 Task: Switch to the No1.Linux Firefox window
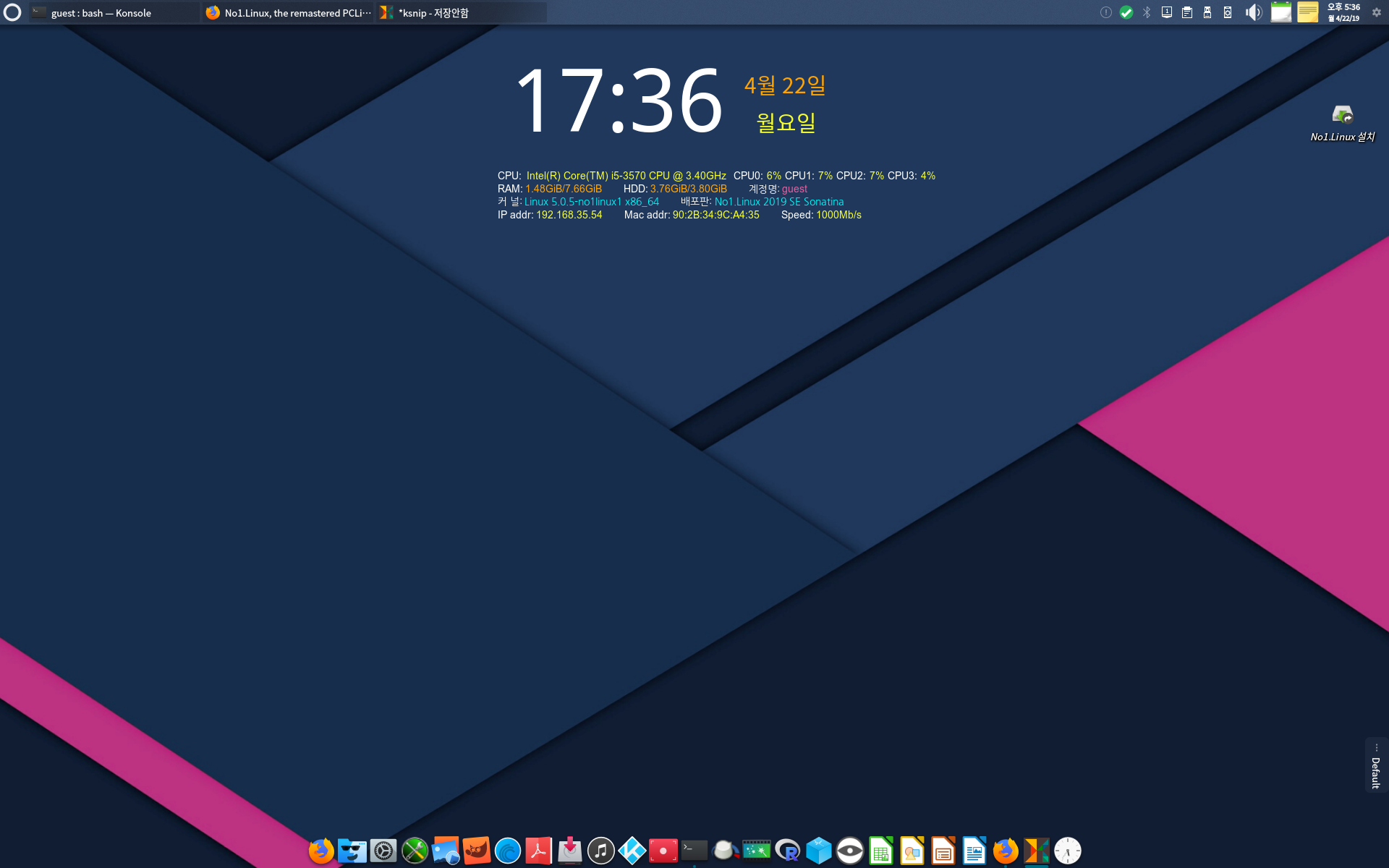(x=287, y=12)
